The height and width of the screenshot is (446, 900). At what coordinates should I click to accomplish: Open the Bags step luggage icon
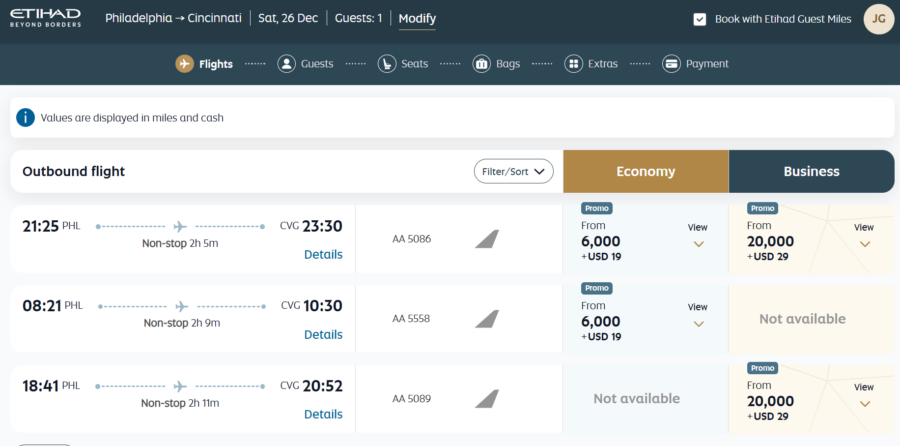[x=482, y=64]
